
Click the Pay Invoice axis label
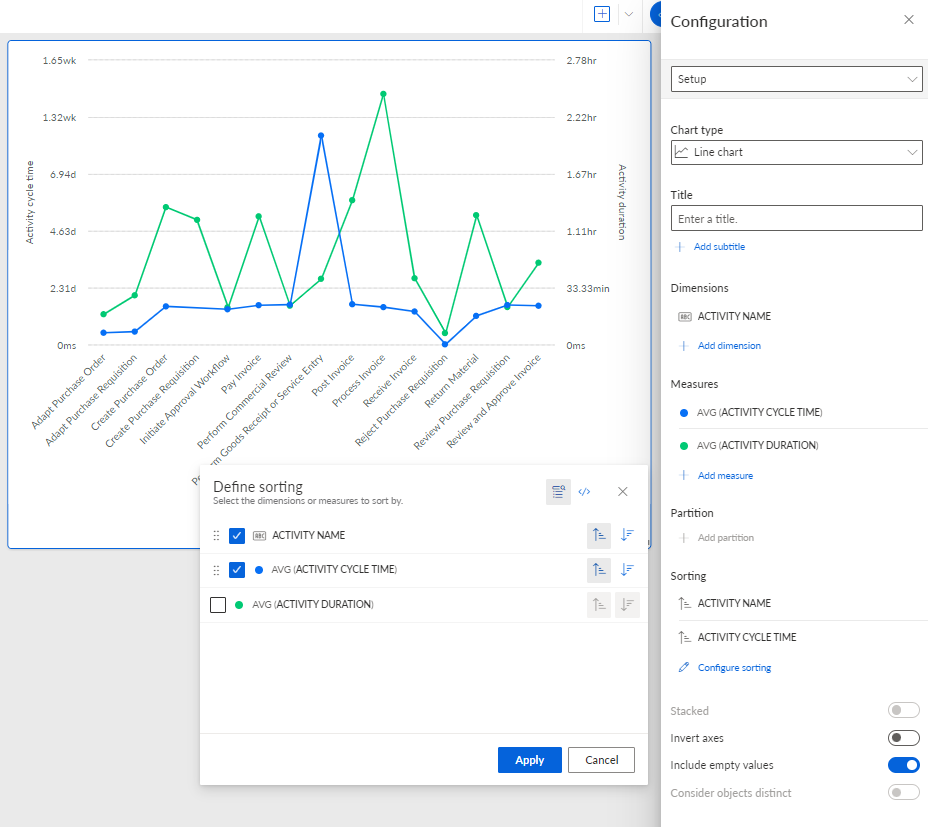click(241, 374)
